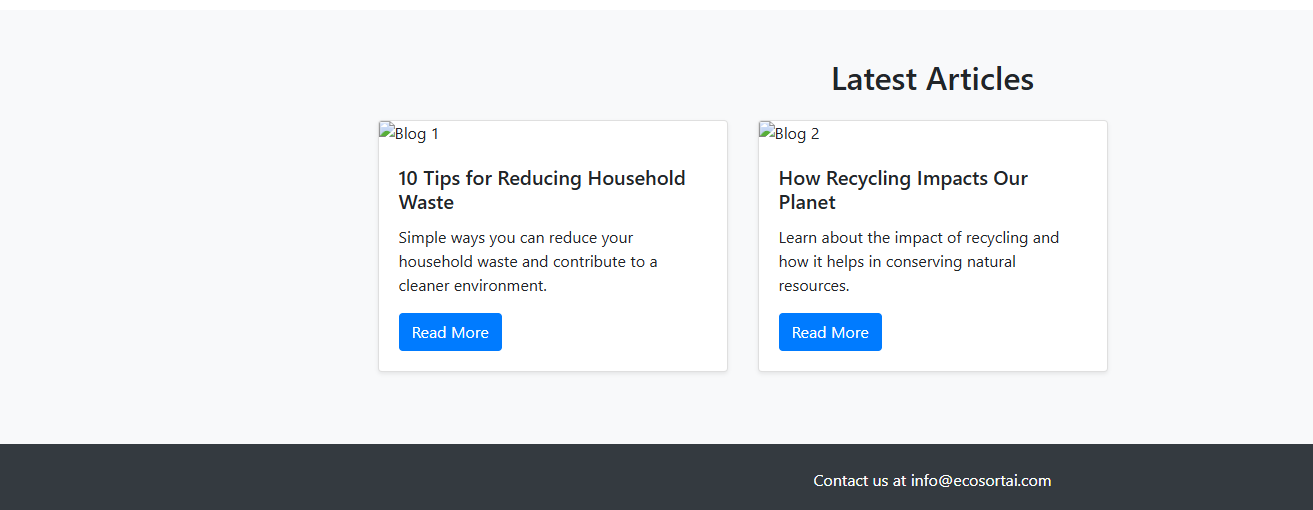Click the recycling card description text
The width and height of the screenshot is (1313, 510).
click(x=919, y=261)
